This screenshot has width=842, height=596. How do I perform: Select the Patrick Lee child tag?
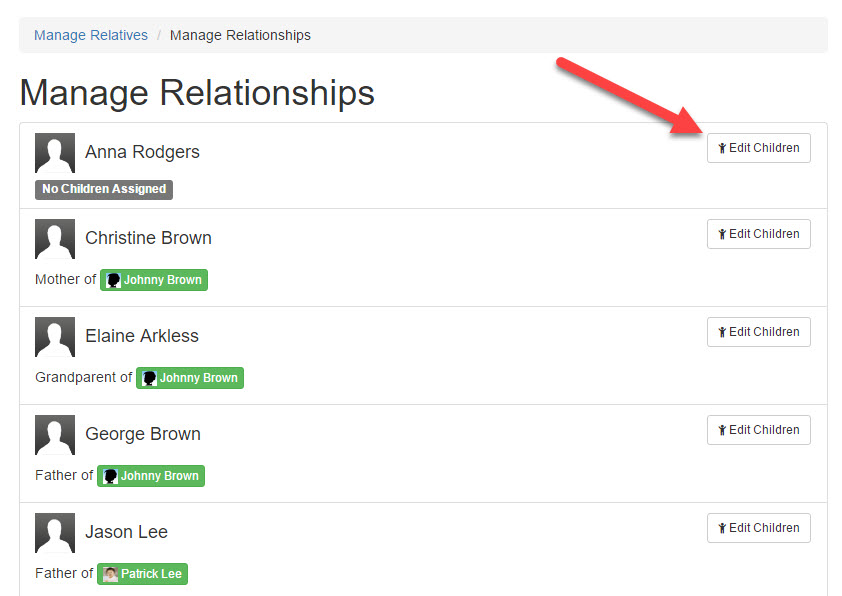tap(142, 574)
